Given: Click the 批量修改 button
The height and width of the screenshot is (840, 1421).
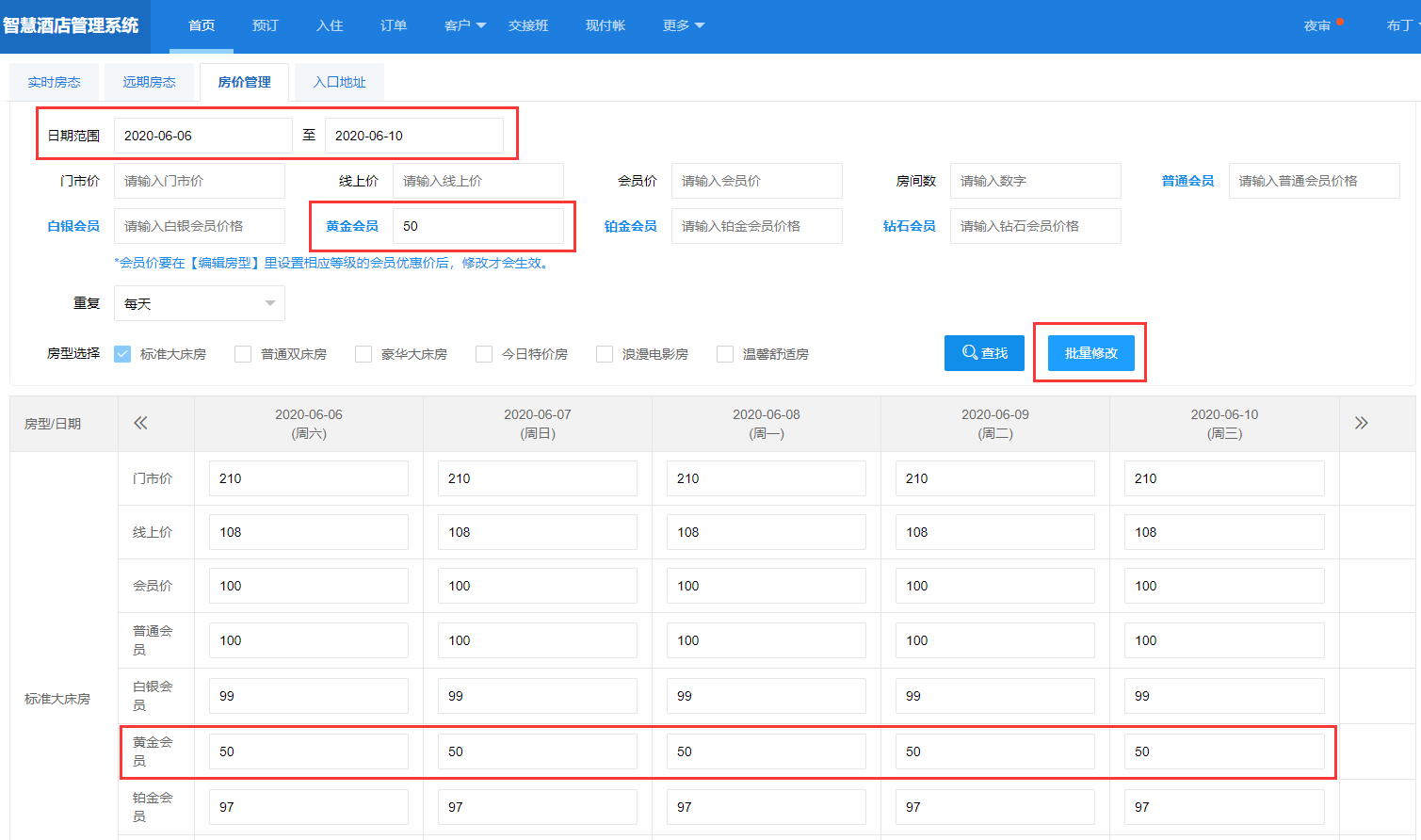Looking at the screenshot, I should 1091,353.
